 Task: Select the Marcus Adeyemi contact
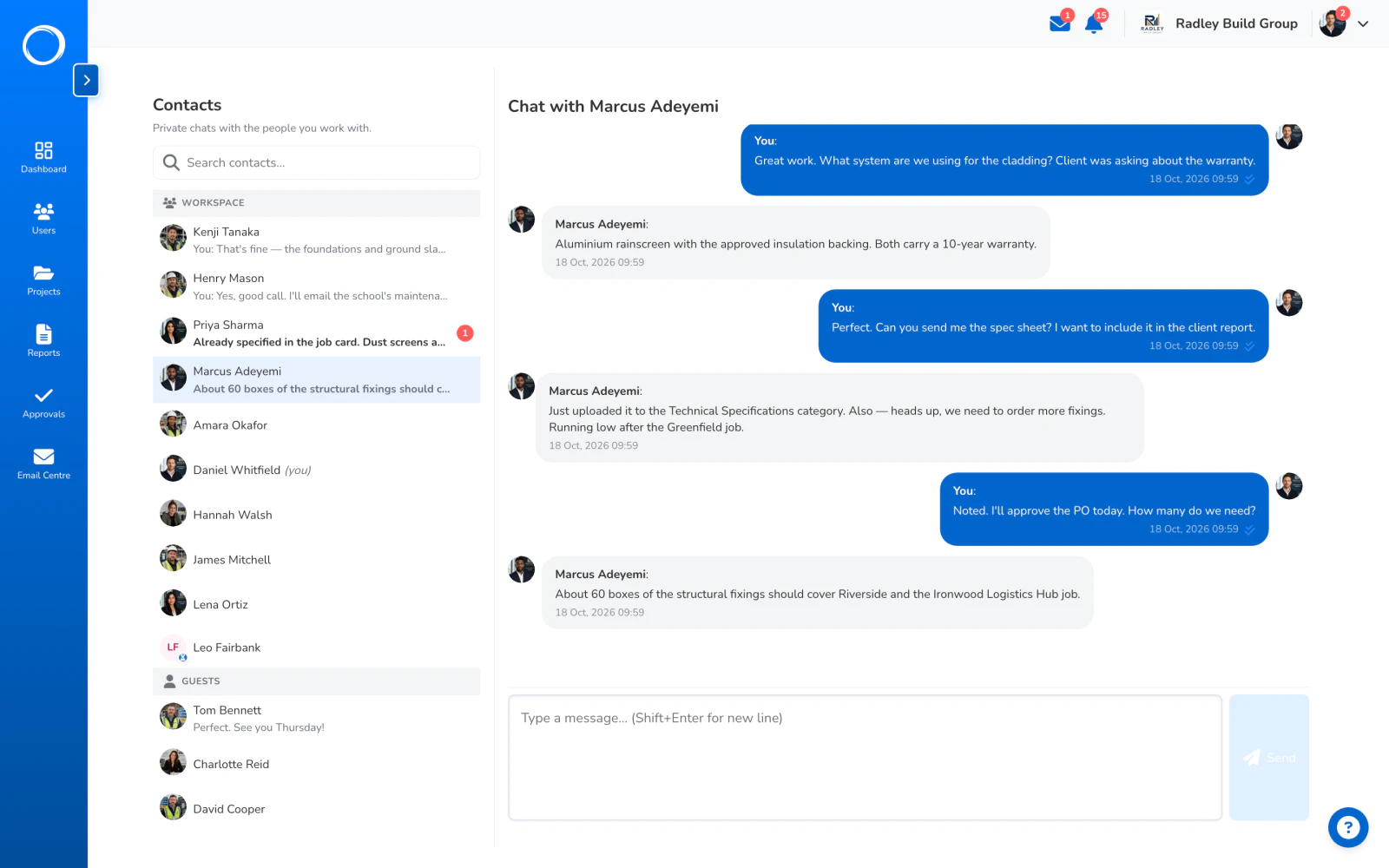[316, 379]
